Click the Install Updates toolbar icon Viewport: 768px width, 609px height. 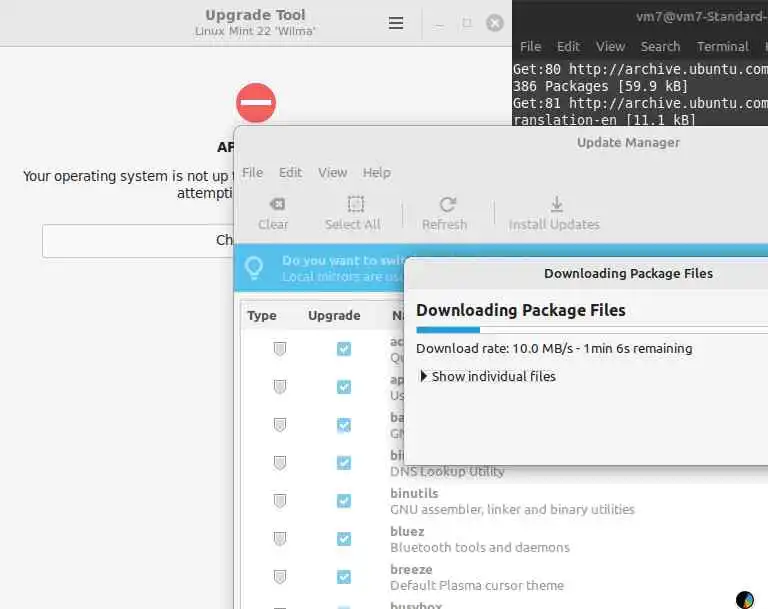click(x=556, y=204)
